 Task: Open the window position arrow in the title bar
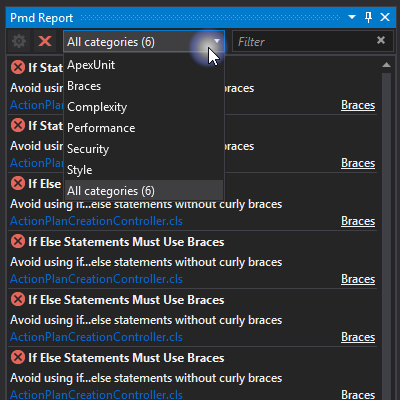(x=352, y=17)
